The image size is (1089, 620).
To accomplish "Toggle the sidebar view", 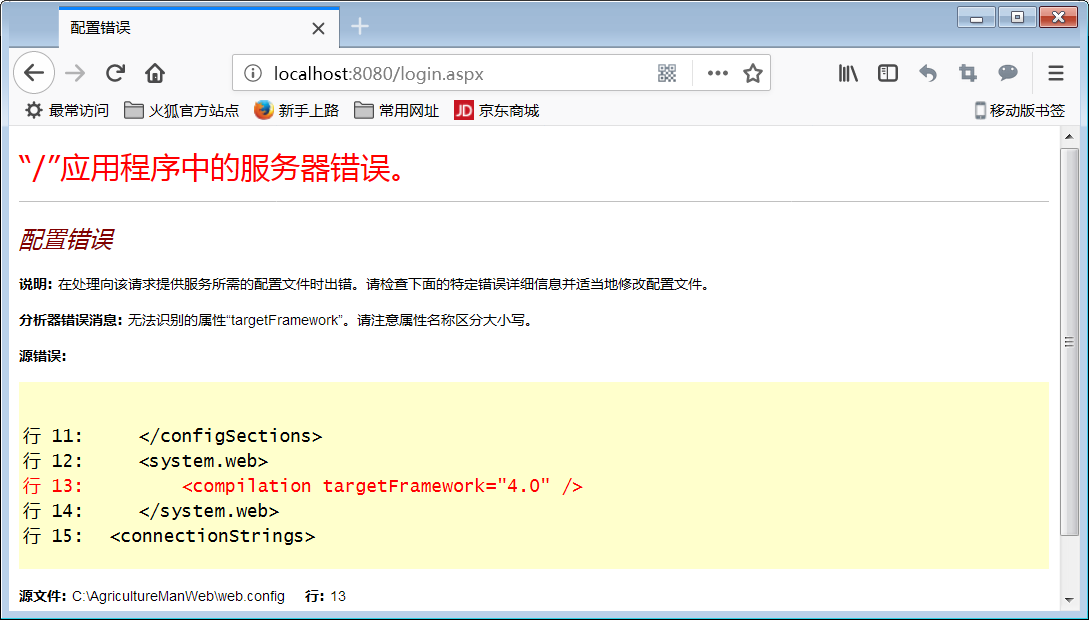I will click(888, 73).
